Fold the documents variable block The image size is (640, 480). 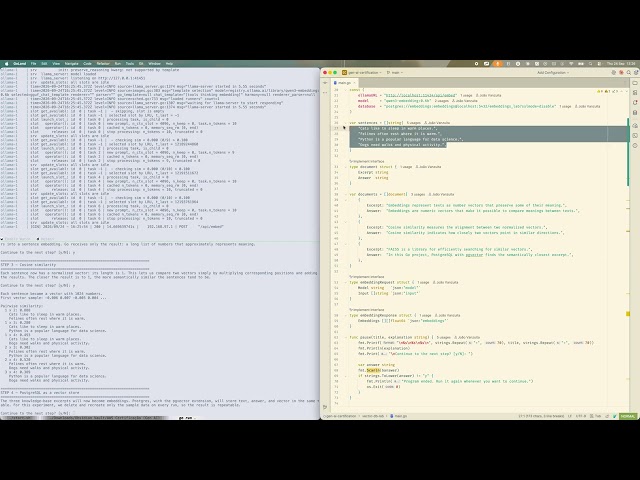point(346,194)
